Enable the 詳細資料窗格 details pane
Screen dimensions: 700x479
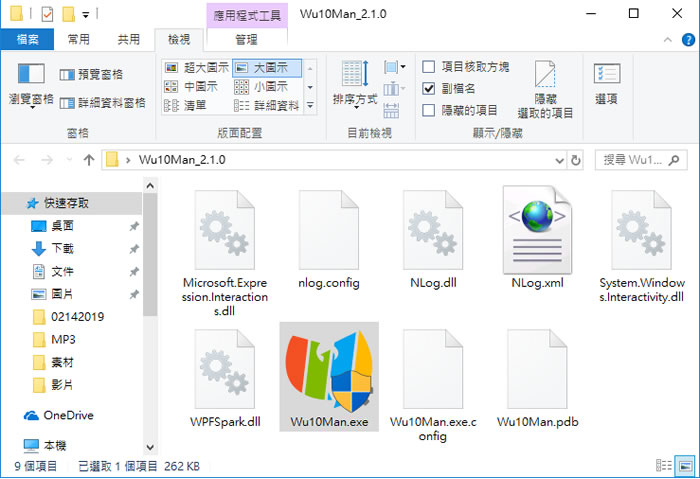[x=102, y=103]
